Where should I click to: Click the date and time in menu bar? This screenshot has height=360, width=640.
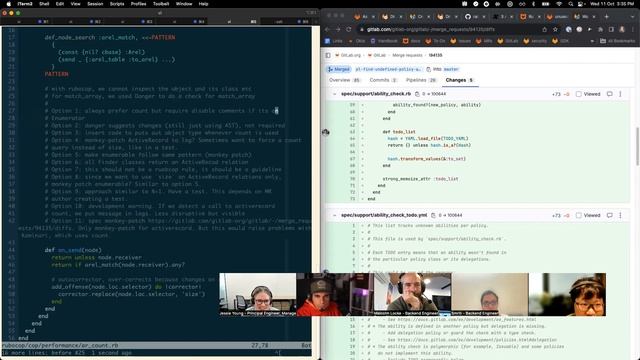[x=612, y=4]
